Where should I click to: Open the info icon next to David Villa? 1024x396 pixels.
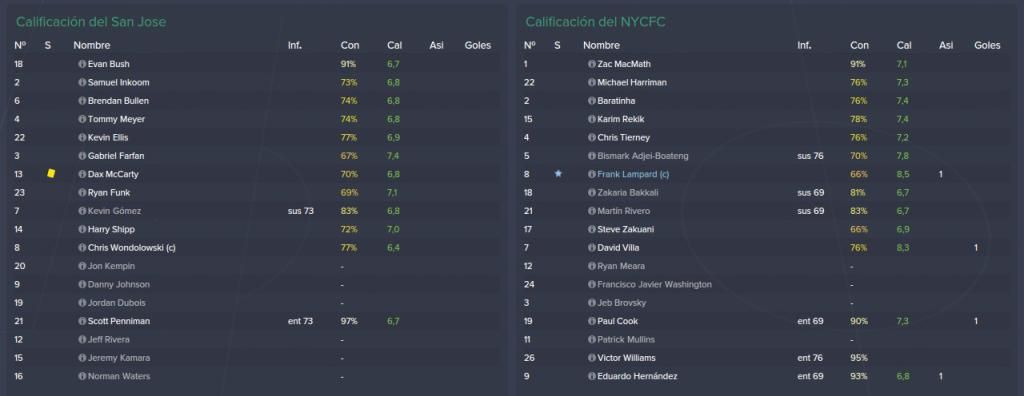592,248
